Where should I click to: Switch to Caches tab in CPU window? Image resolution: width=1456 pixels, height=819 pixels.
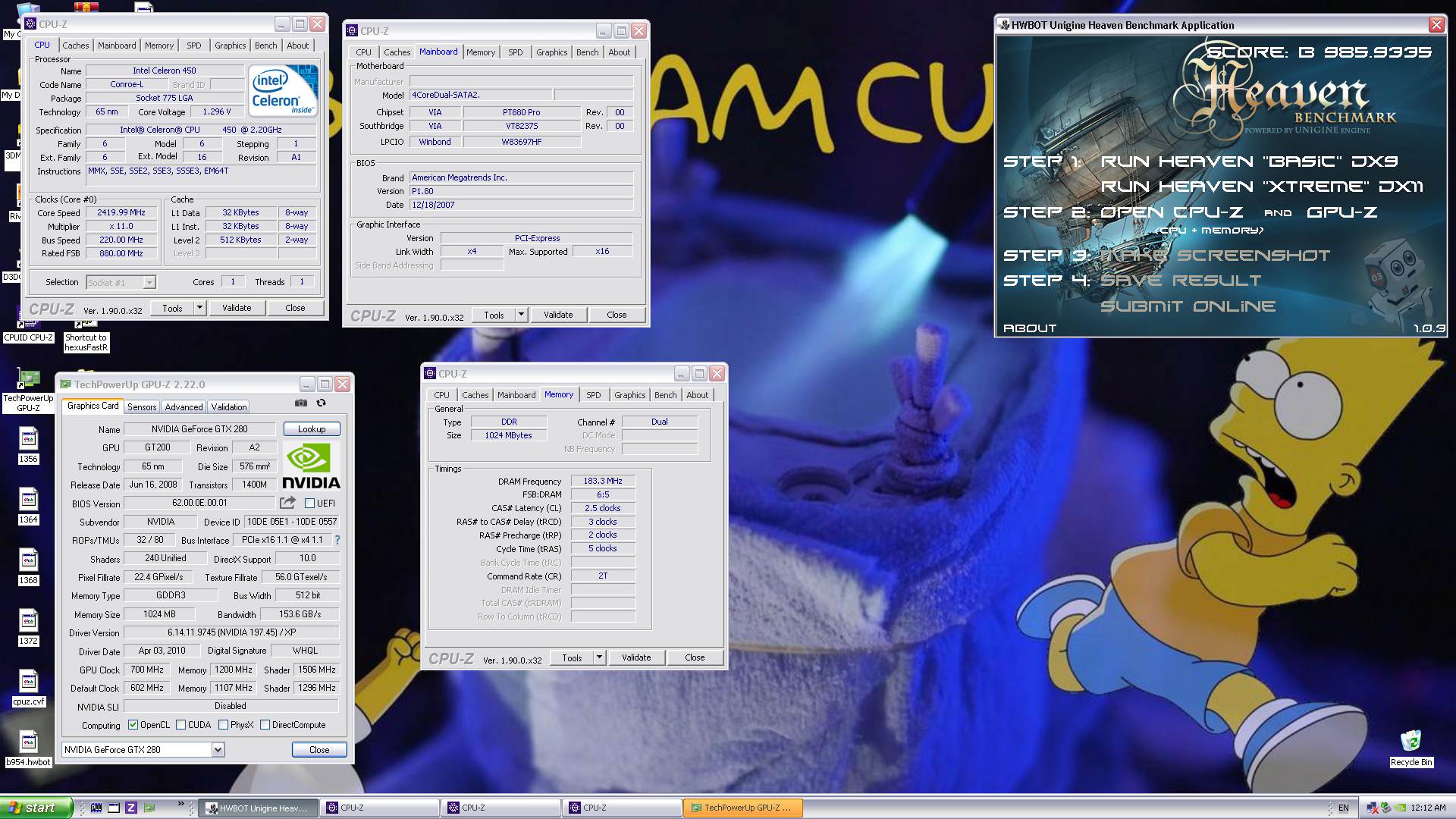(x=76, y=45)
